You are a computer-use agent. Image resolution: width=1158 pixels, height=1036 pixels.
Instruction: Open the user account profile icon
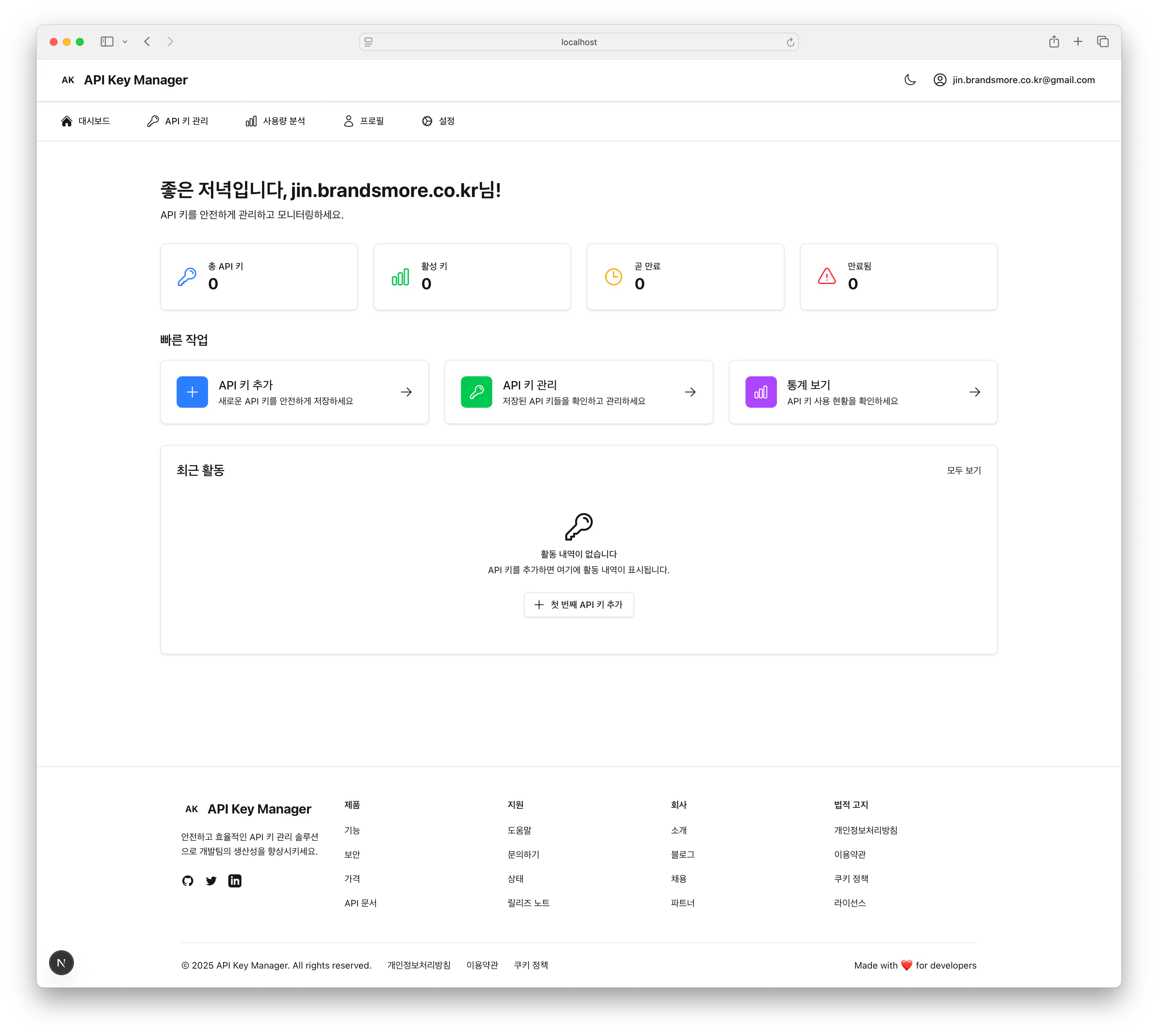click(939, 80)
